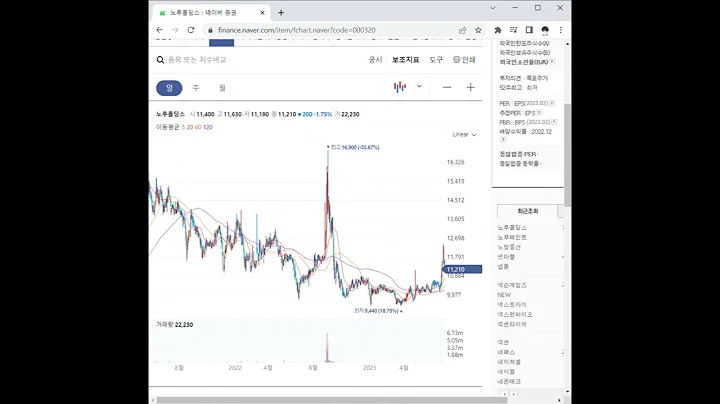Open the 도구 tools menu
The height and width of the screenshot is (404, 720).
(436, 60)
